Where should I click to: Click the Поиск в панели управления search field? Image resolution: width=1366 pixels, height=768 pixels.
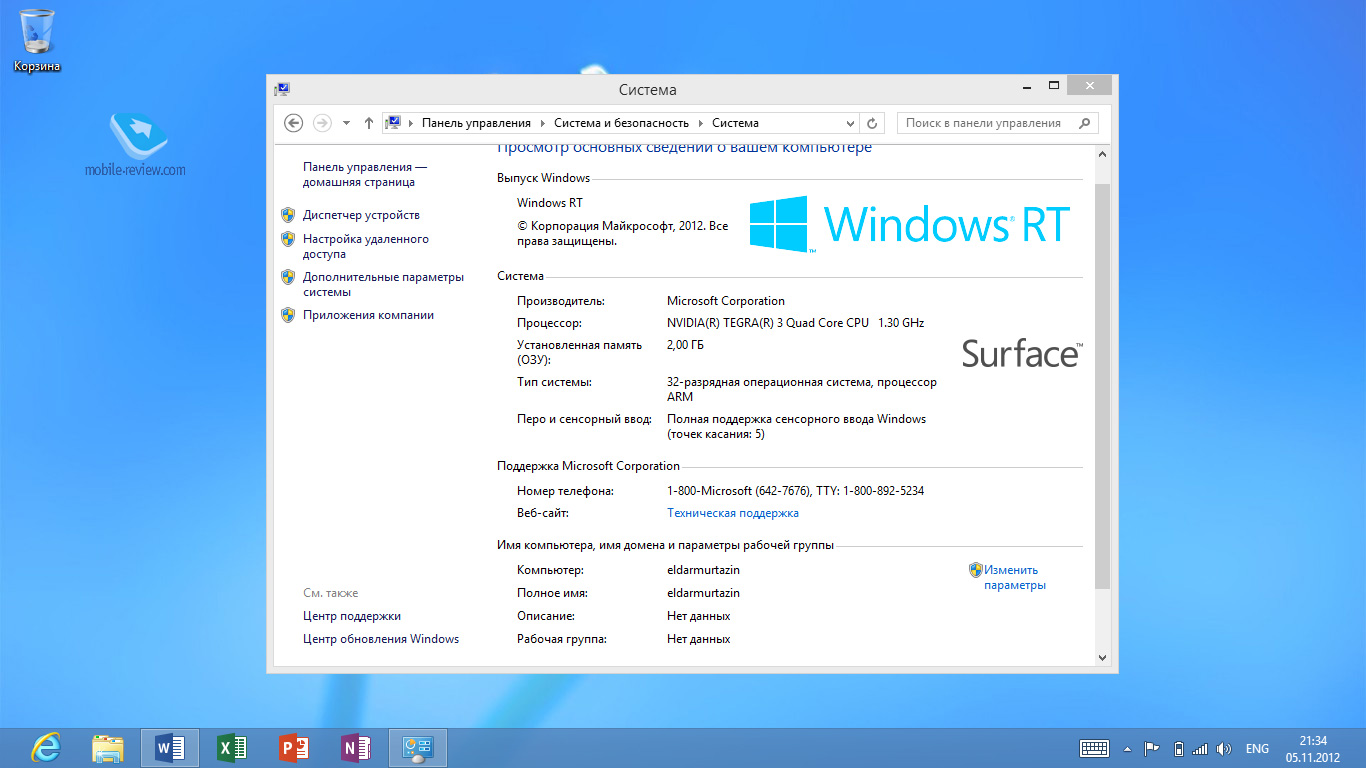(x=998, y=123)
